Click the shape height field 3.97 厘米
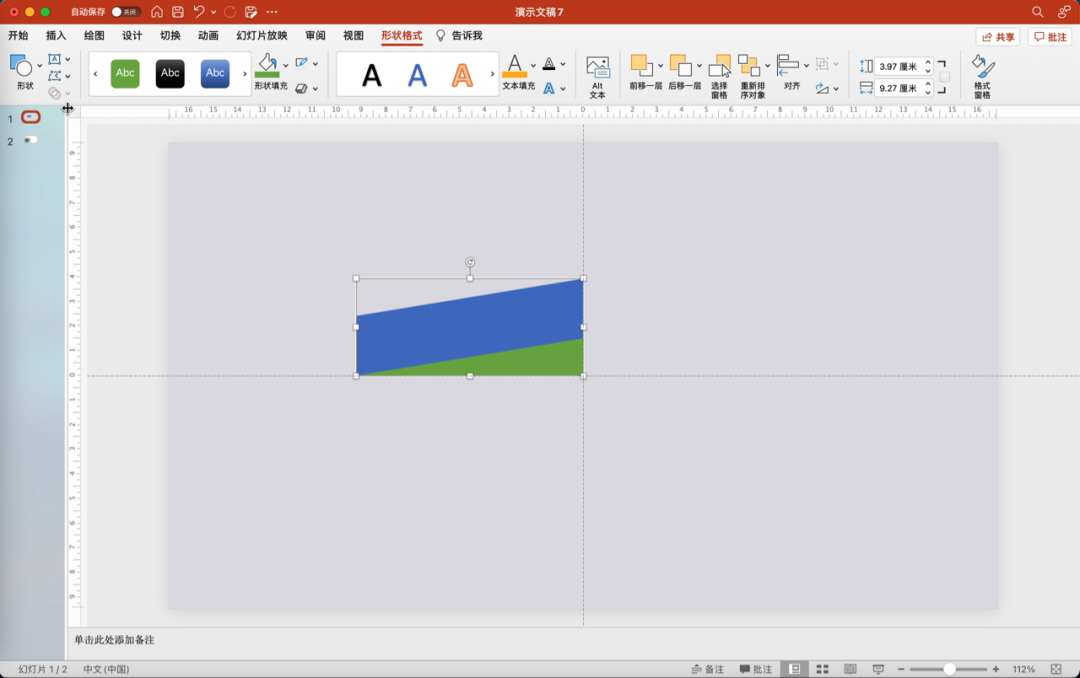The width and height of the screenshot is (1080, 678). [897, 66]
